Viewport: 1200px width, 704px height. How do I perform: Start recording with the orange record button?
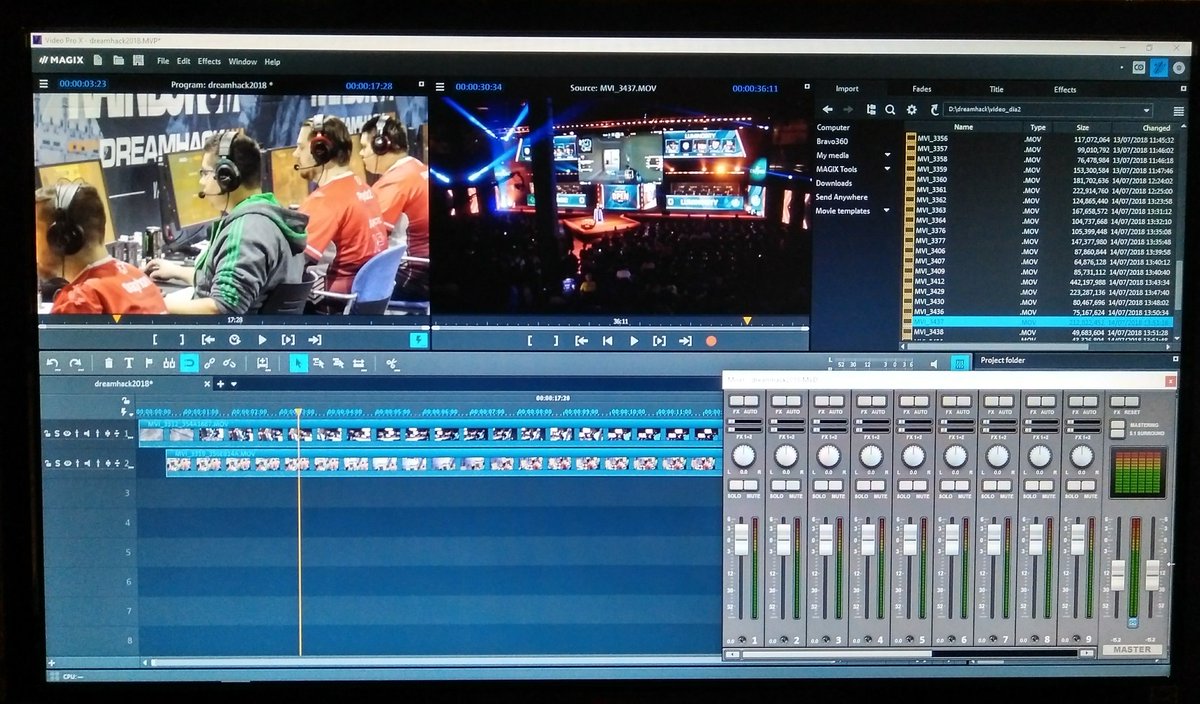pyautogui.click(x=711, y=341)
